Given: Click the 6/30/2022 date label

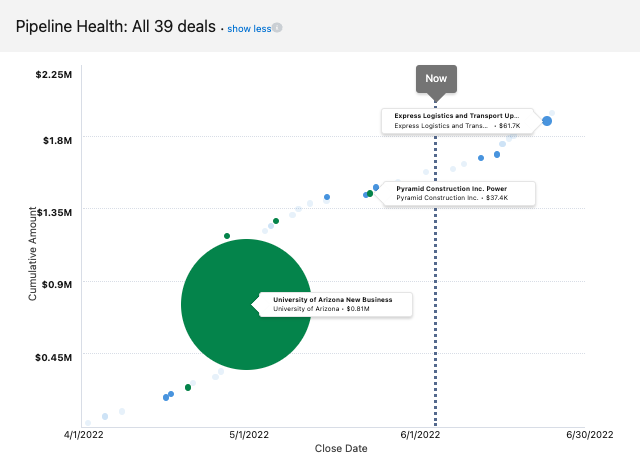Looking at the screenshot, I should coord(590,435).
